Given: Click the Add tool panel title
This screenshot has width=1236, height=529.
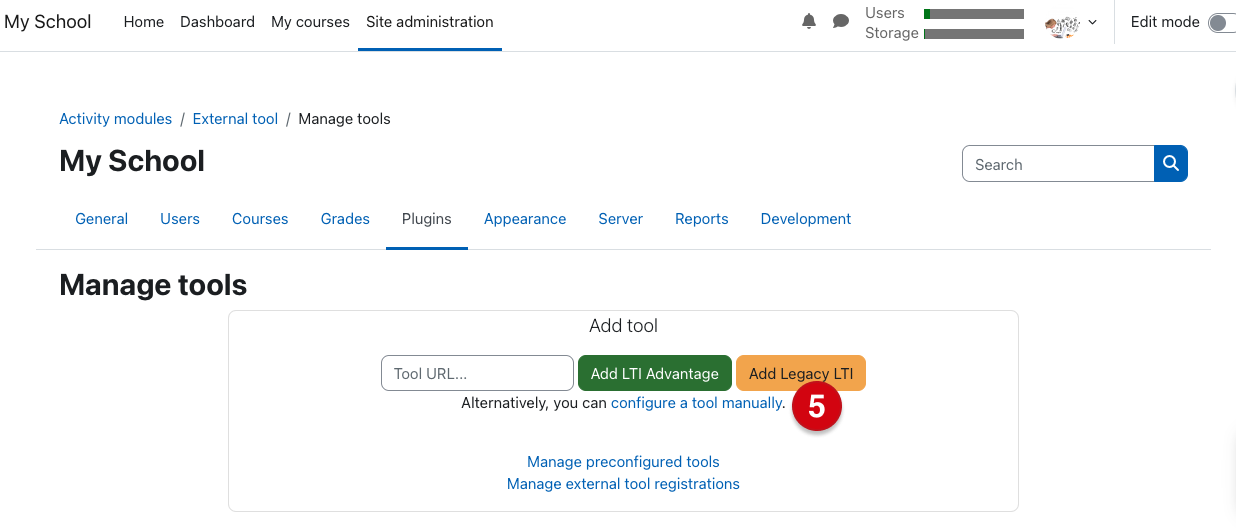Looking at the screenshot, I should 623,326.
